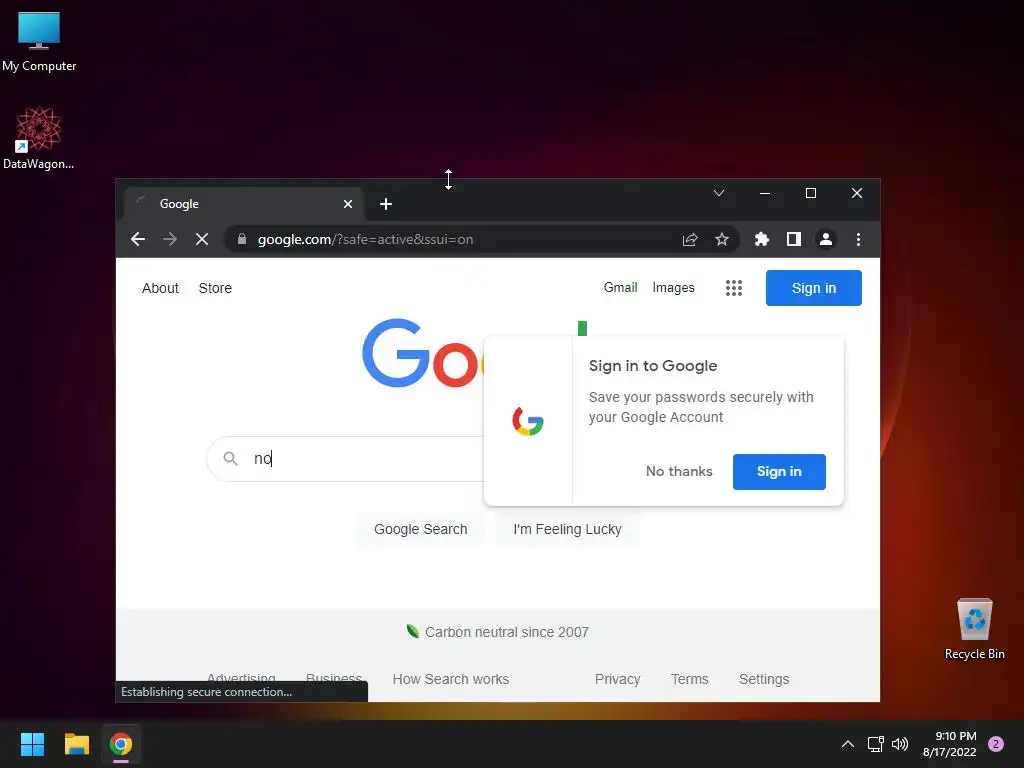
Task: Open the Terms footer link
Action: coord(690,679)
